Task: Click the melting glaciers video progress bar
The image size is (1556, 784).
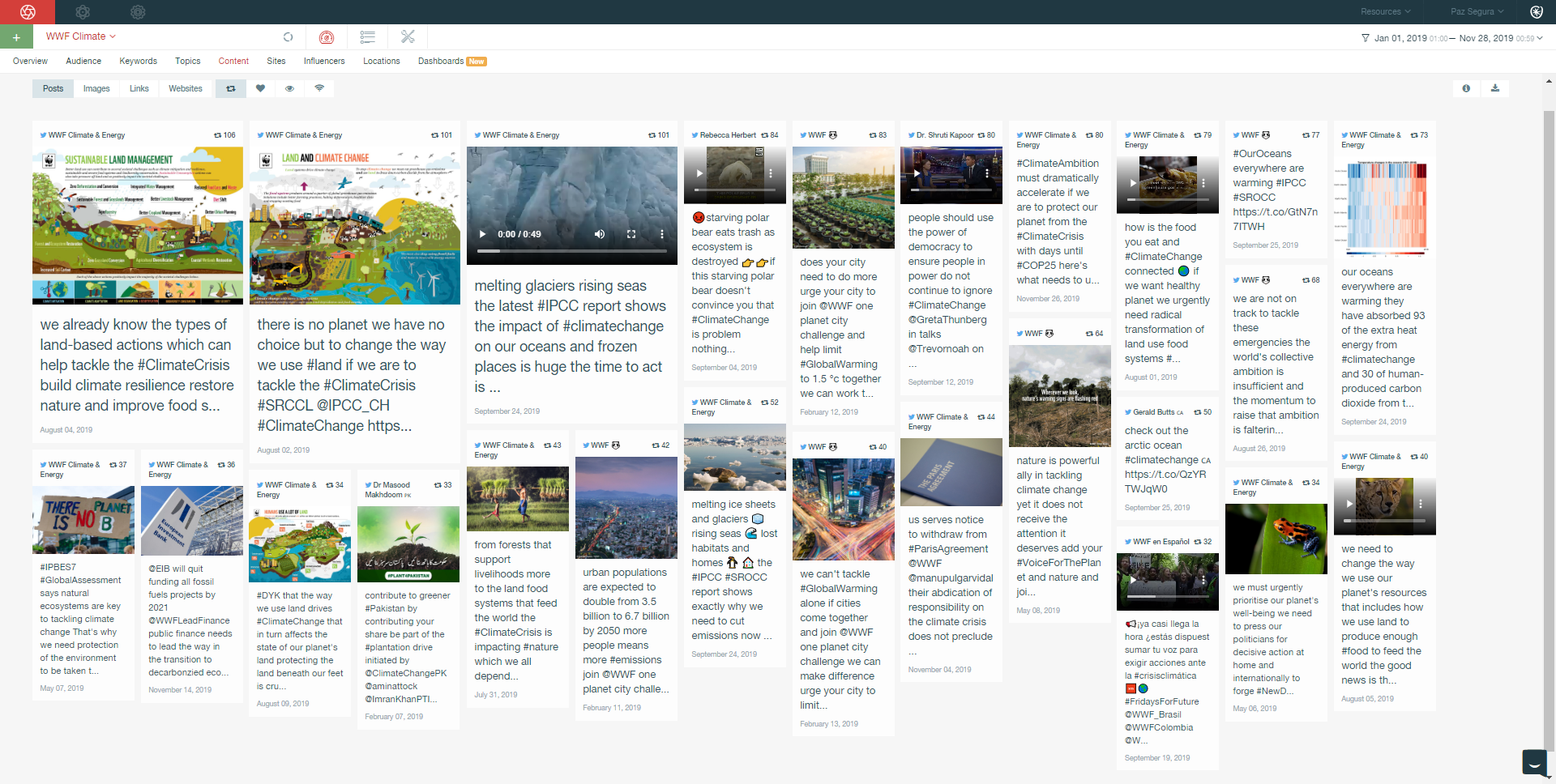Action: [x=571, y=251]
